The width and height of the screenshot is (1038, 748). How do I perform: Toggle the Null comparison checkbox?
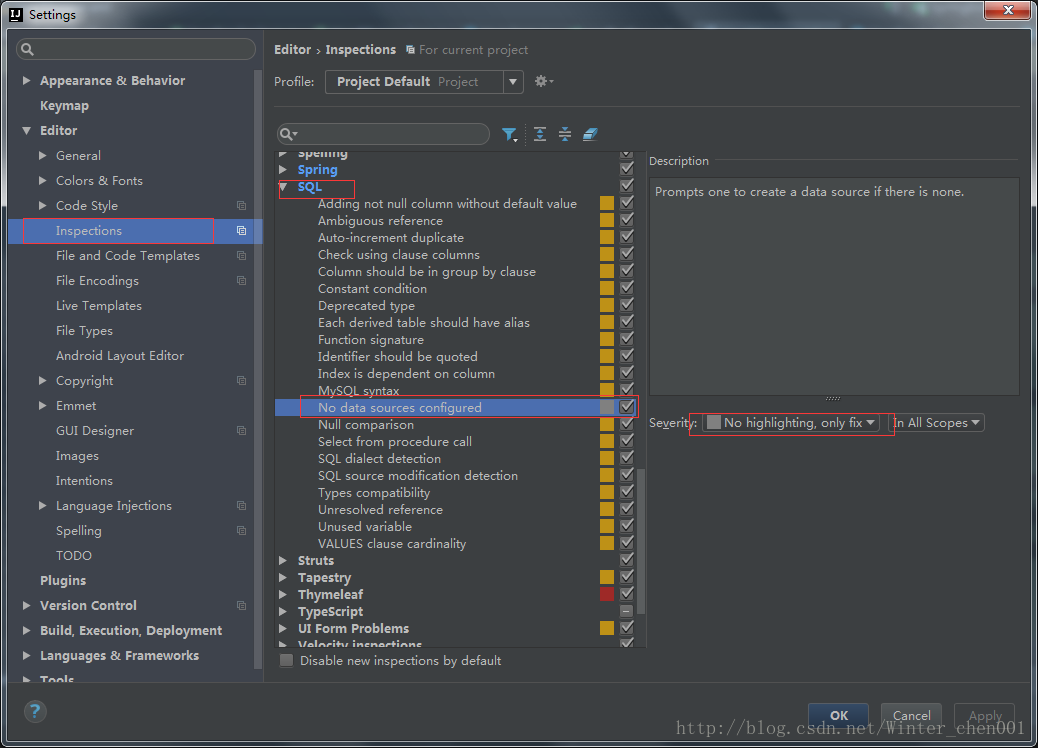[627, 424]
